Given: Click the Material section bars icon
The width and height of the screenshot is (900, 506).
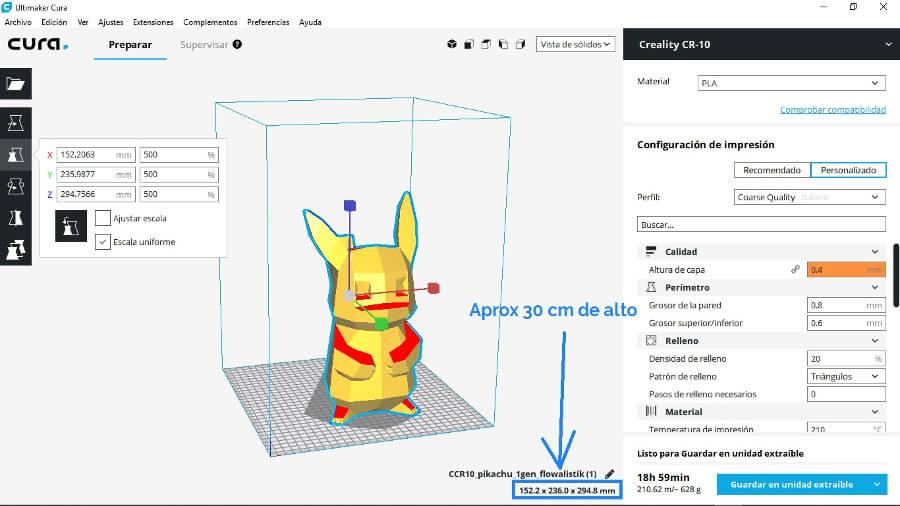Looking at the screenshot, I should pyautogui.click(x=651, y=411).
